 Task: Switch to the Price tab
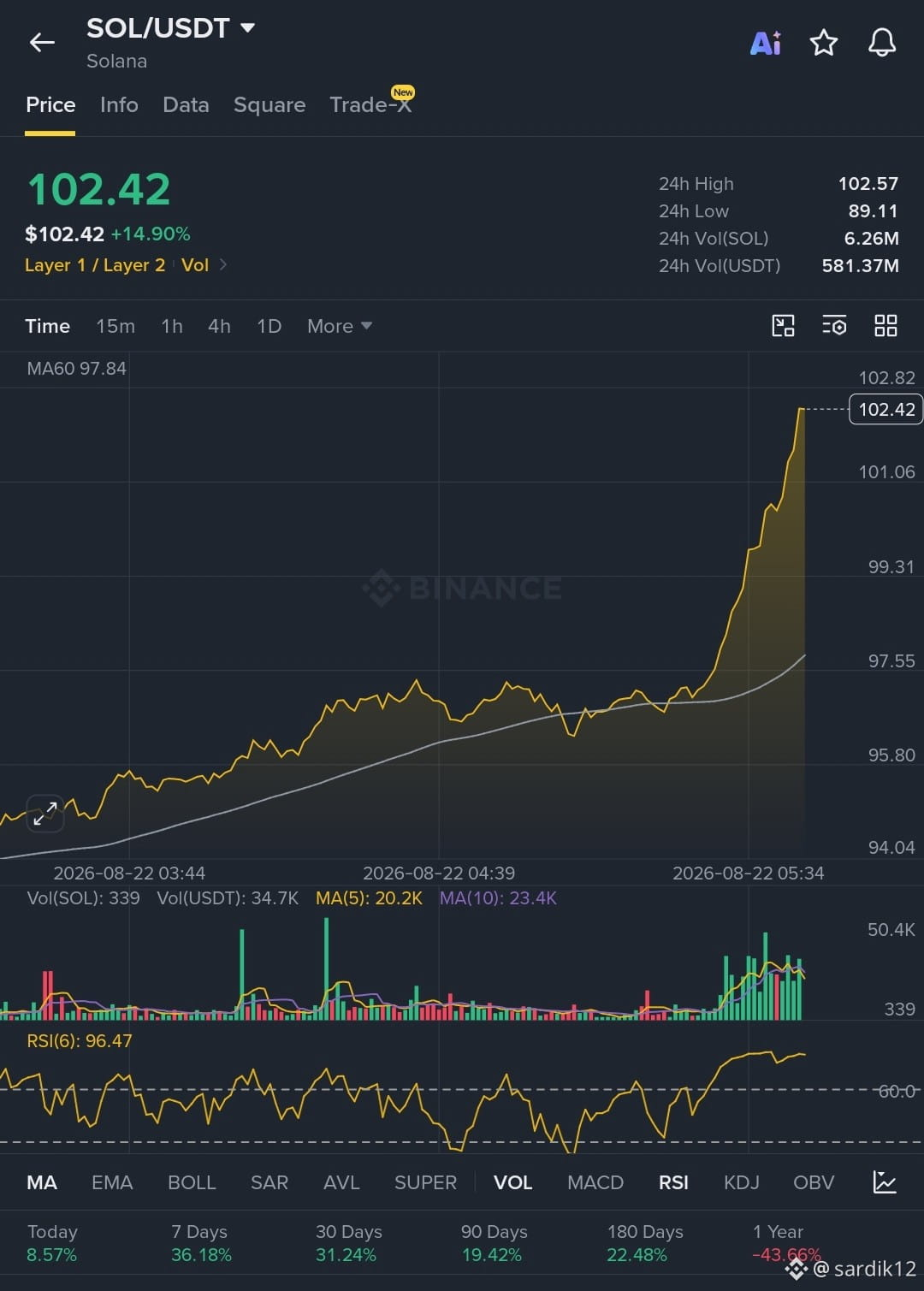(x=50, y=104)
